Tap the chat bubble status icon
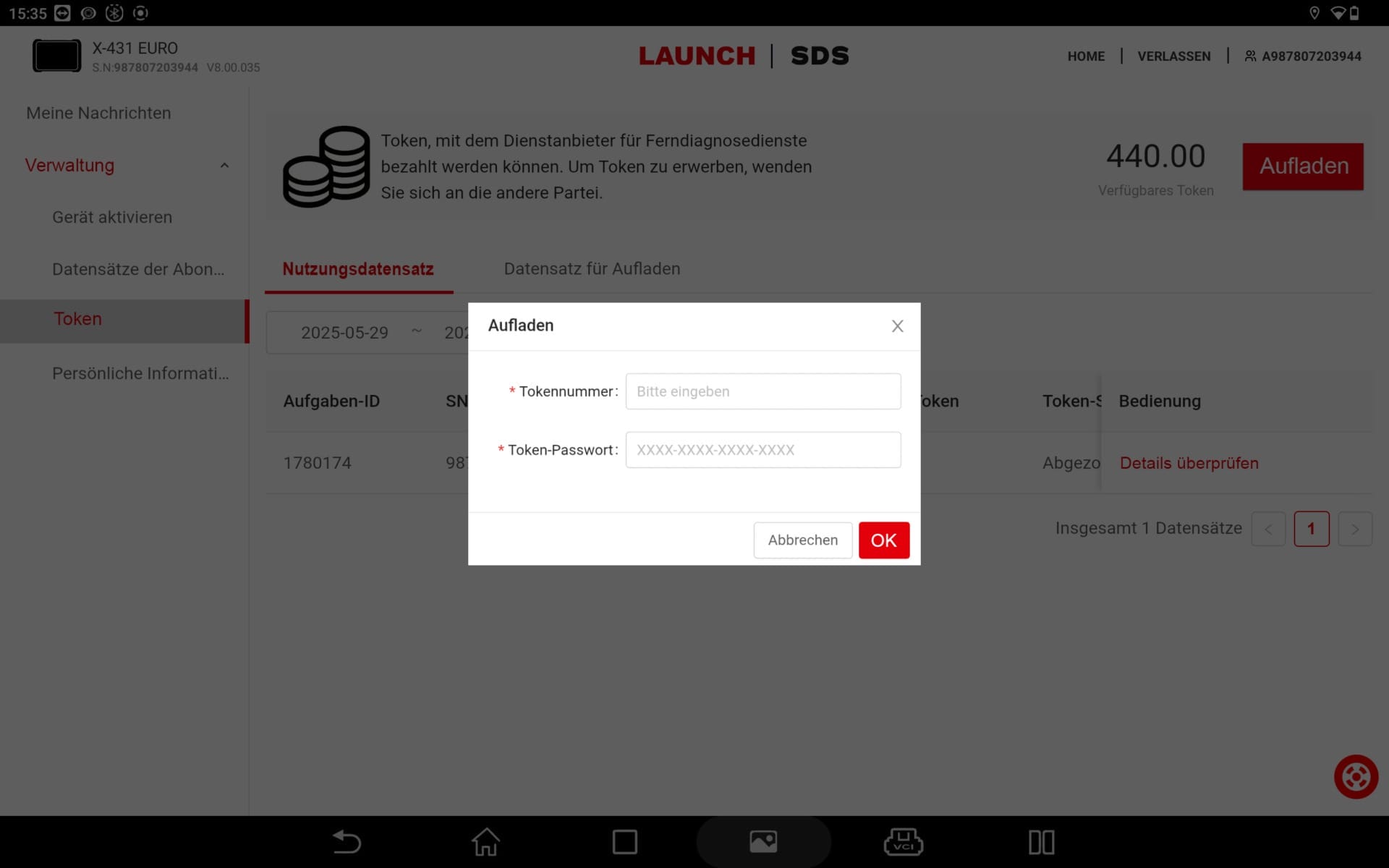Image resolution: width=1389 pixels, height=868 pixels. coord(88,13)
